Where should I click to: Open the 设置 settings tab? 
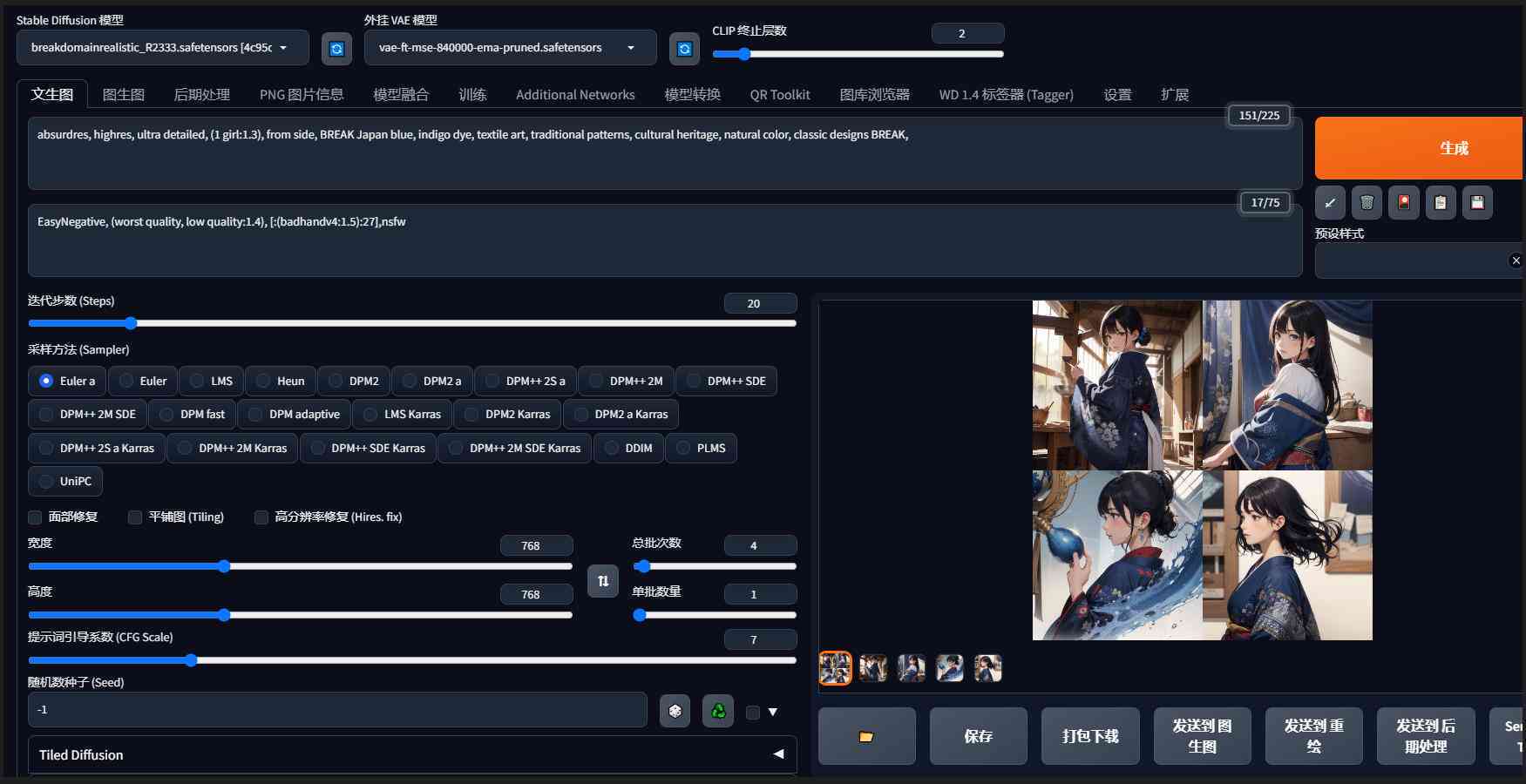[1117, 94]
